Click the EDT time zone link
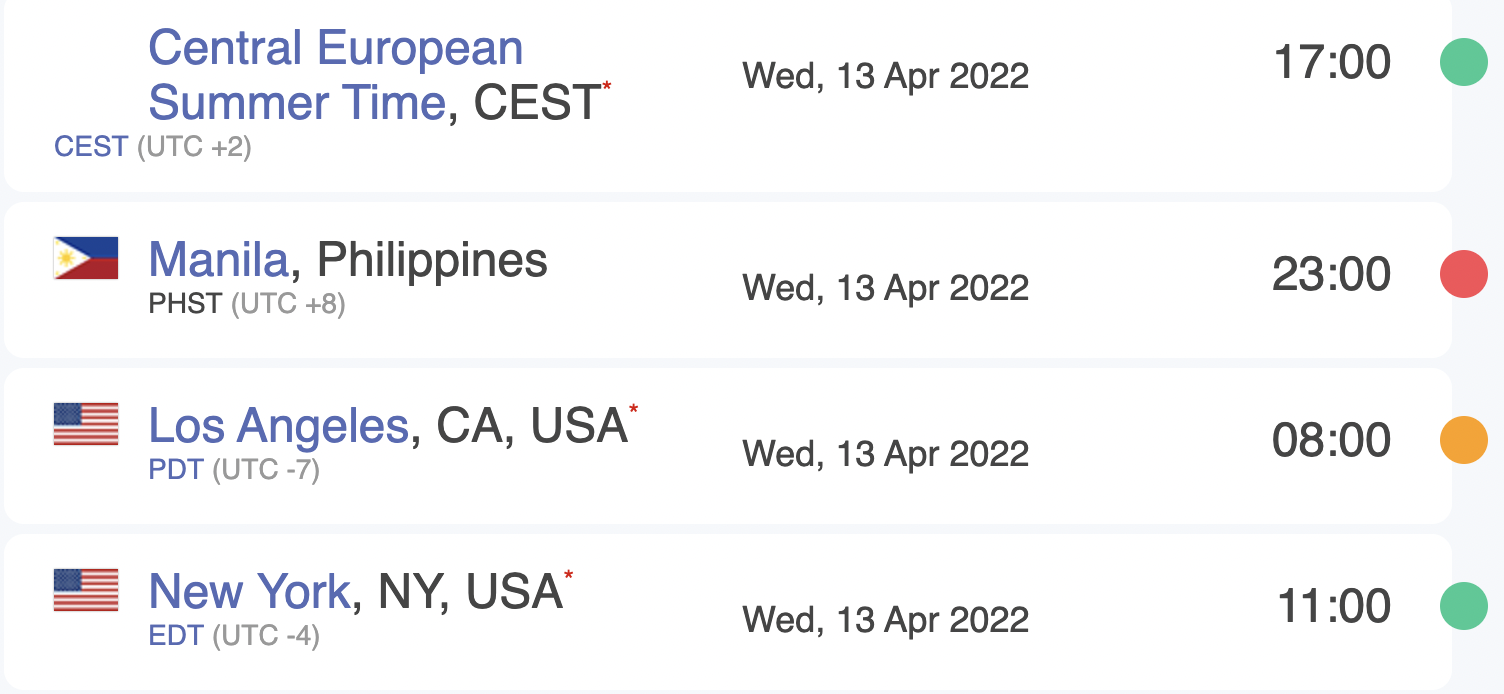 (176, 635)
